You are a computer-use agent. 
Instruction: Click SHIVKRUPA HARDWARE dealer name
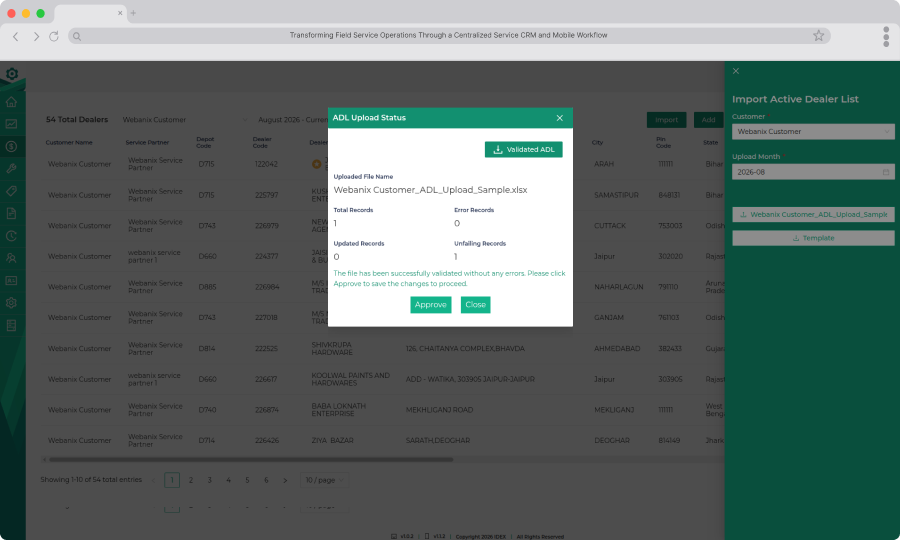point(332,349)
